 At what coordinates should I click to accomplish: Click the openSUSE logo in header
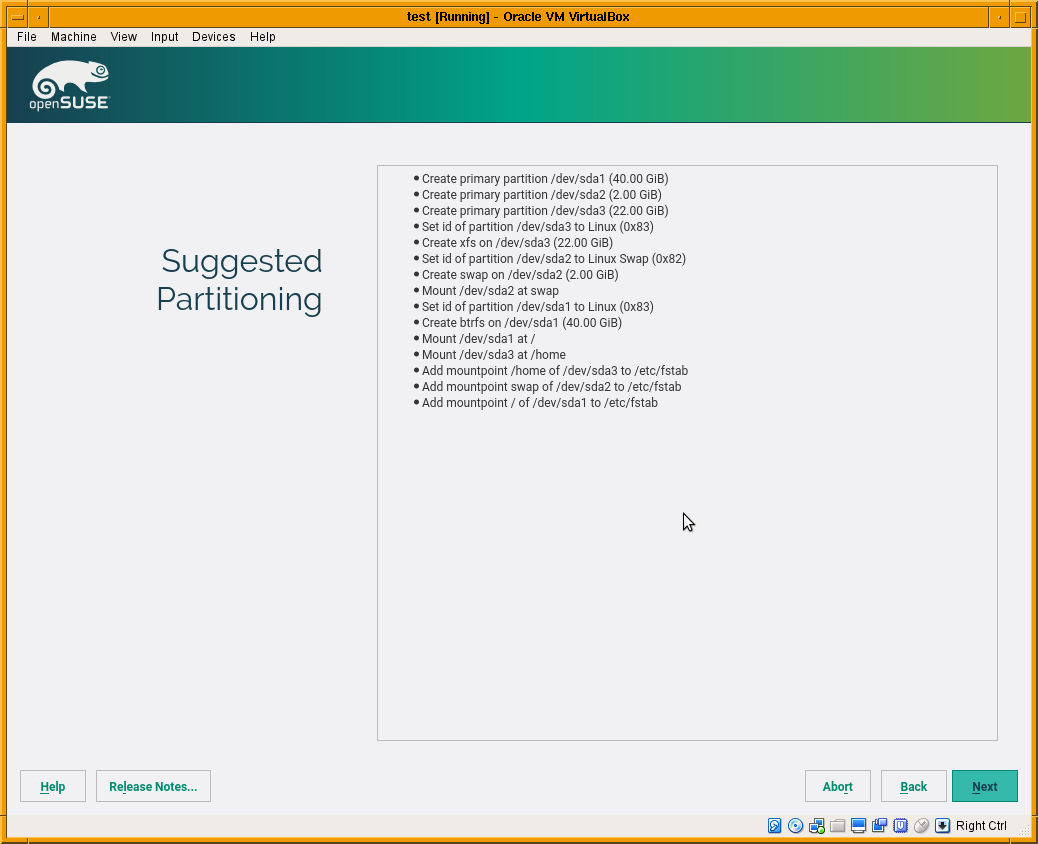click(x=70, y=85)
